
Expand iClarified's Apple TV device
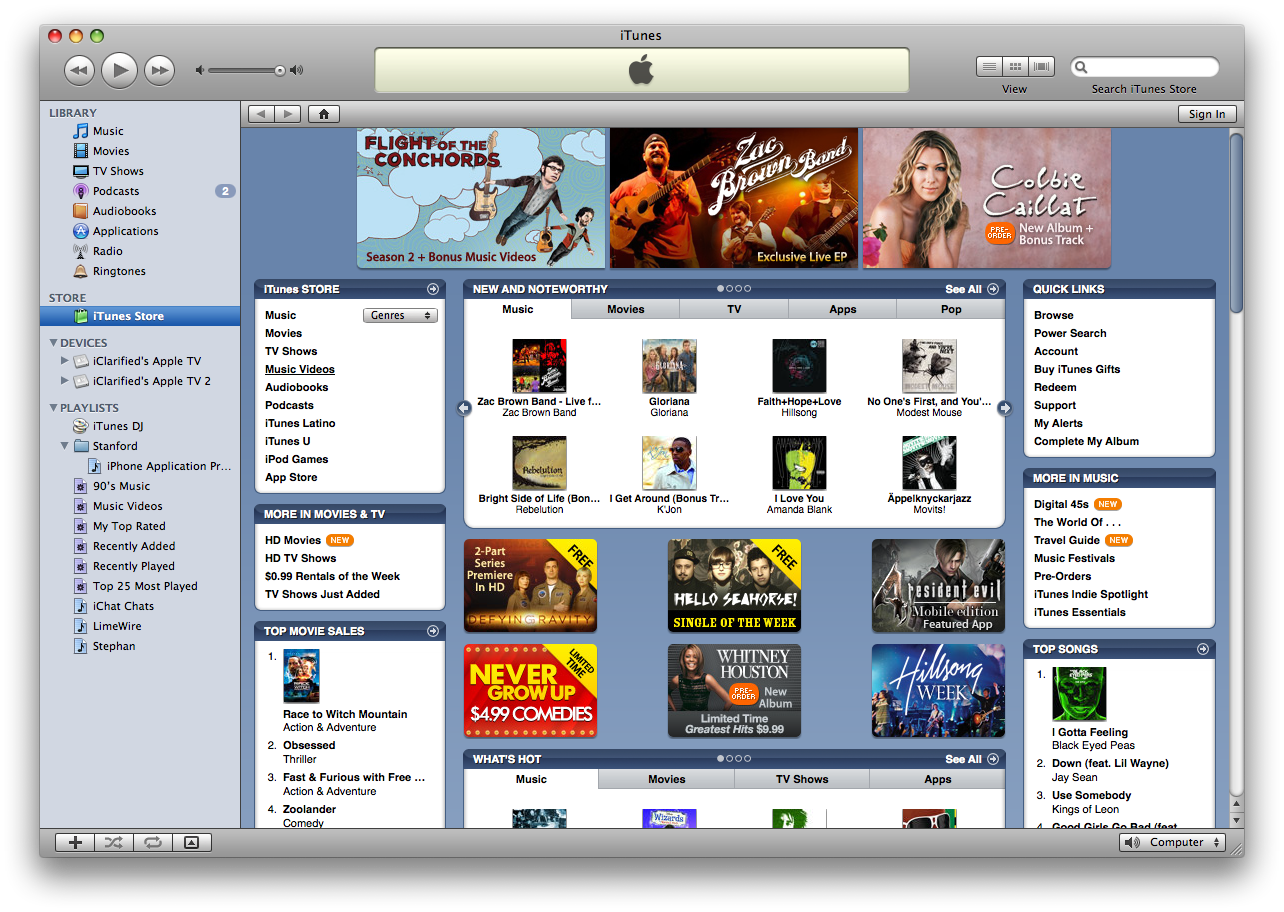coord(65,361)
